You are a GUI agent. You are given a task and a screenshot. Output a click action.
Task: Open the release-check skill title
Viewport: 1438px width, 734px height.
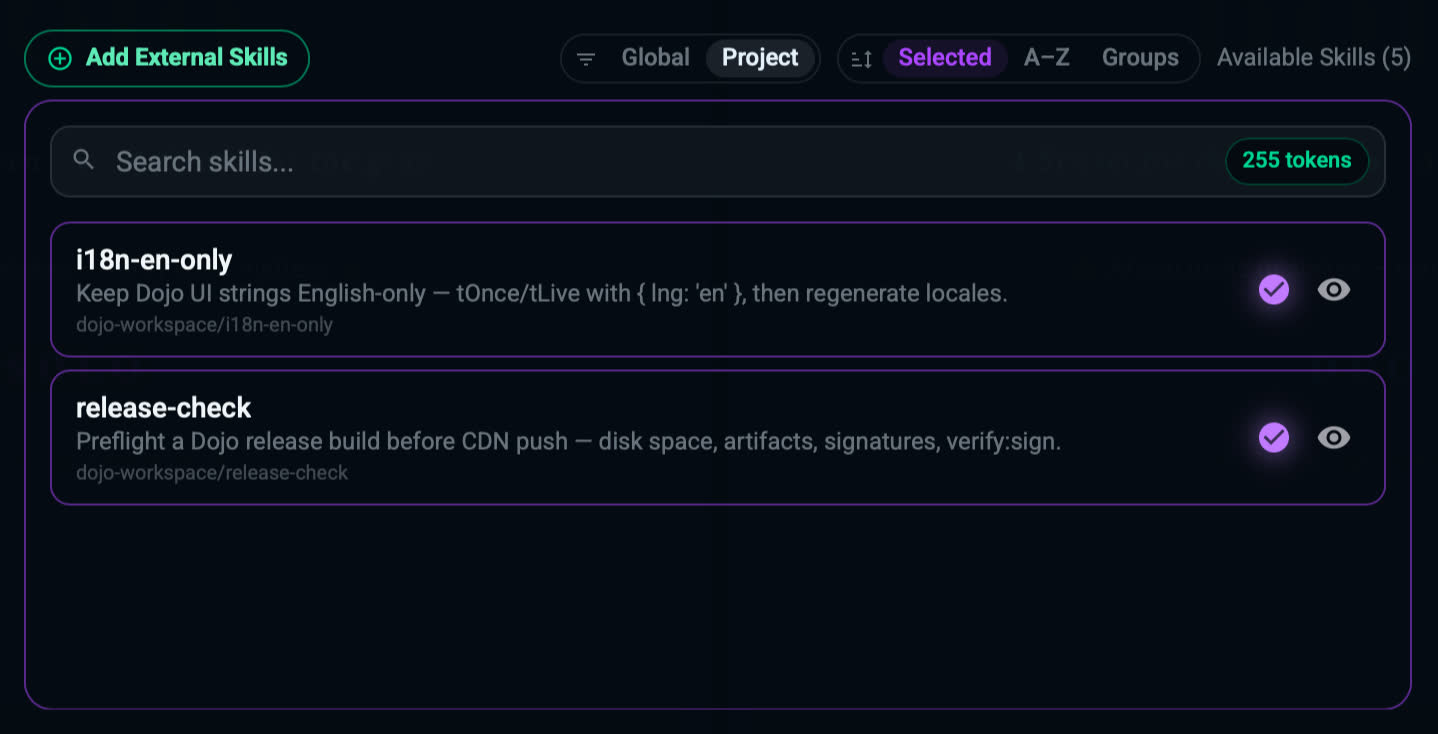click(164, 408)
